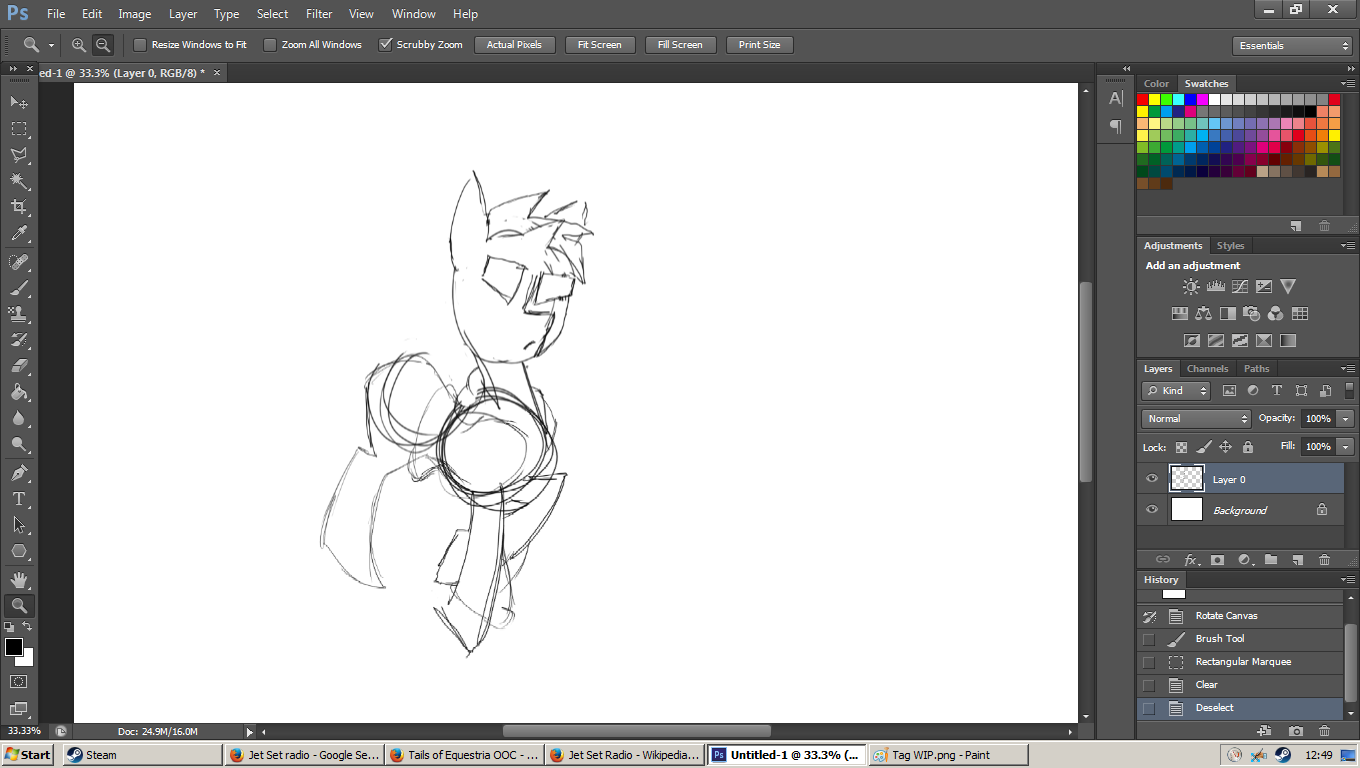1360x768 pixels.
Task: Click the Fit Screen button
Action: click(599, 45)
